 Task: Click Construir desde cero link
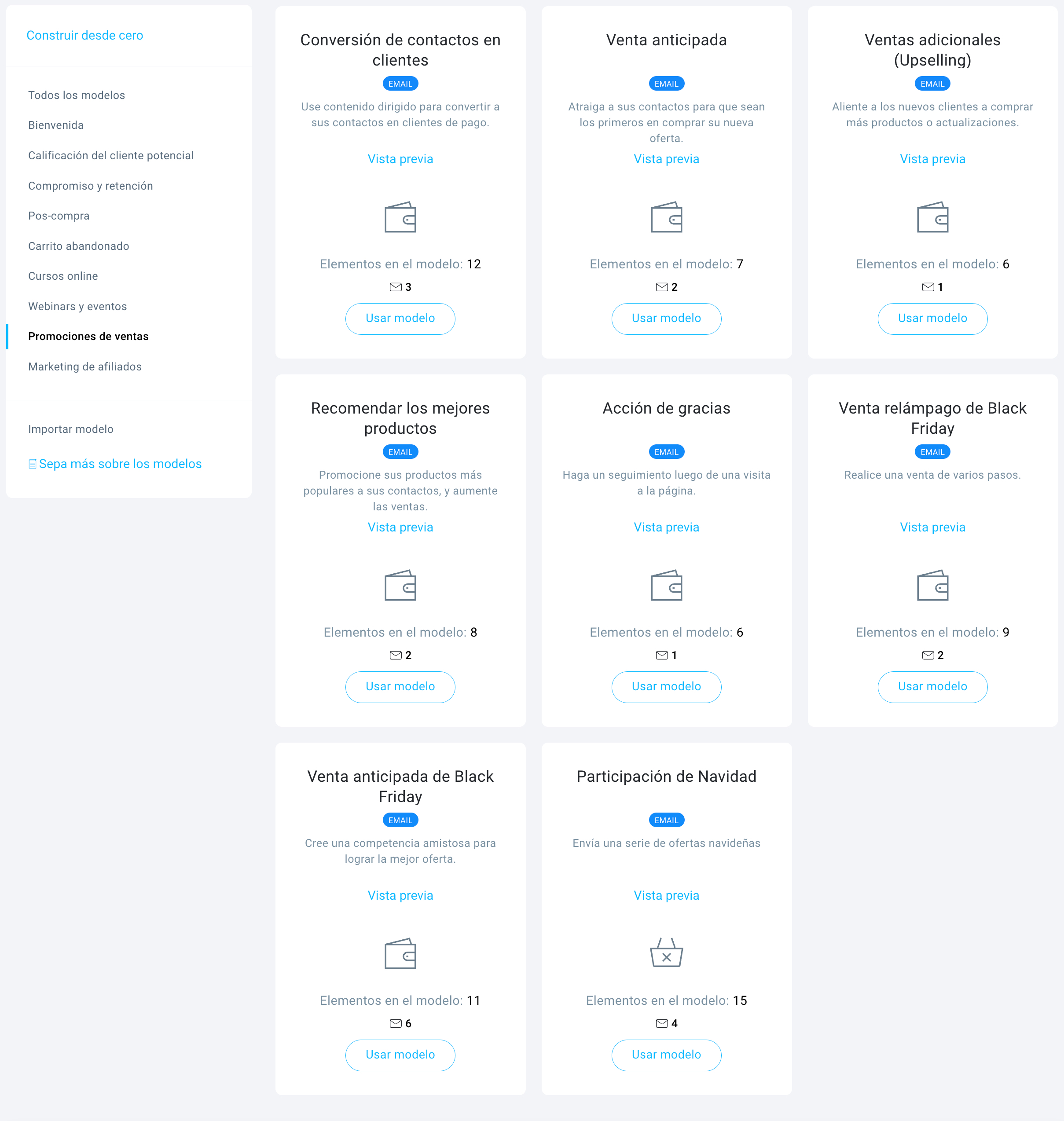tap(85, 35)
